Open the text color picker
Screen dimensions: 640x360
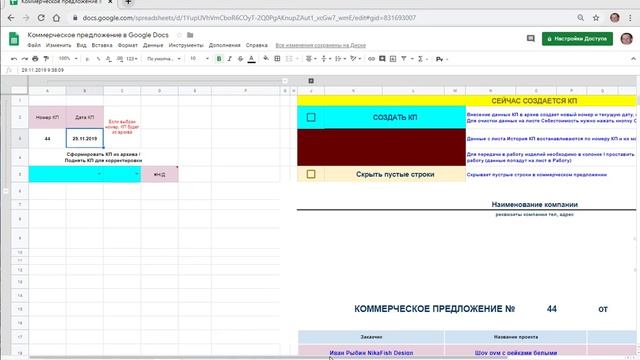[x=251, y=59]
